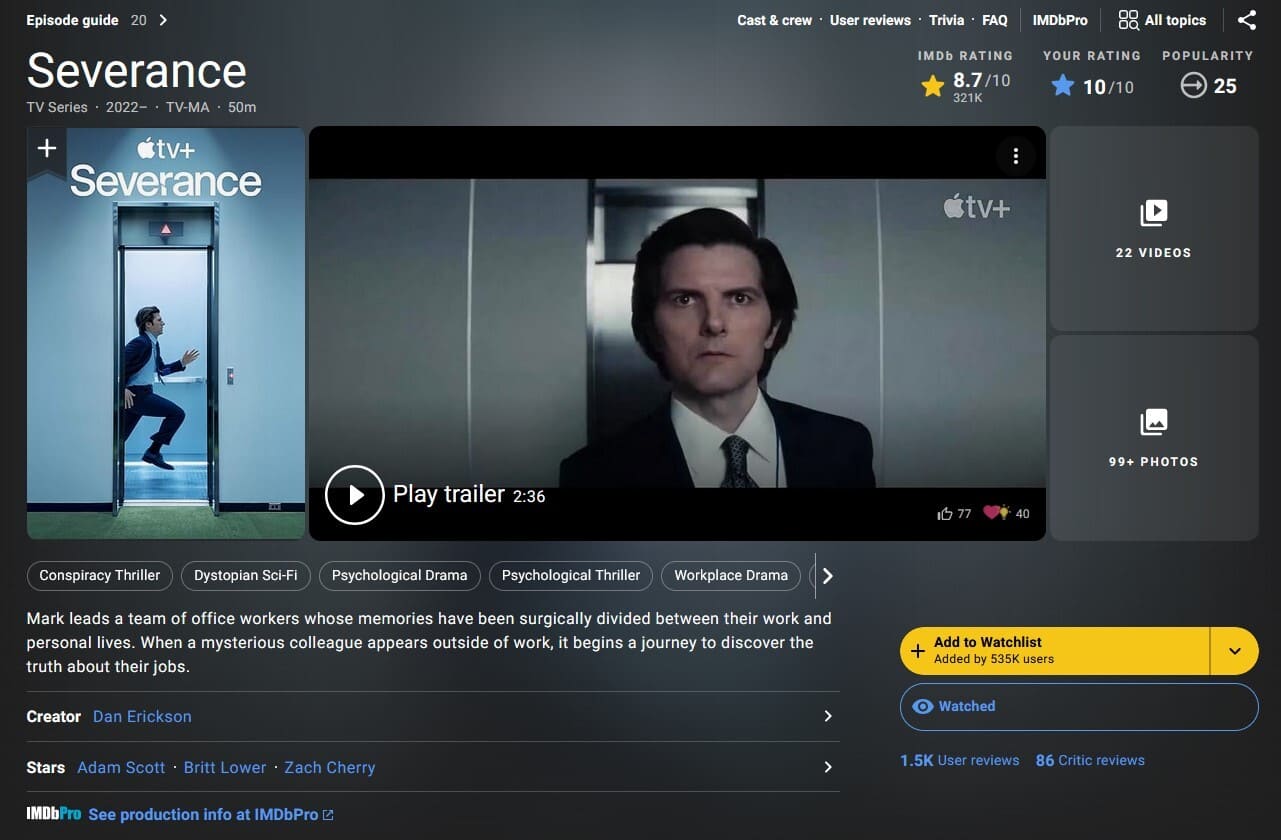Select the Dystopian Sci-Fi genre chip
Viewport: 1281px width, 840px height.
tap(246, 575)
